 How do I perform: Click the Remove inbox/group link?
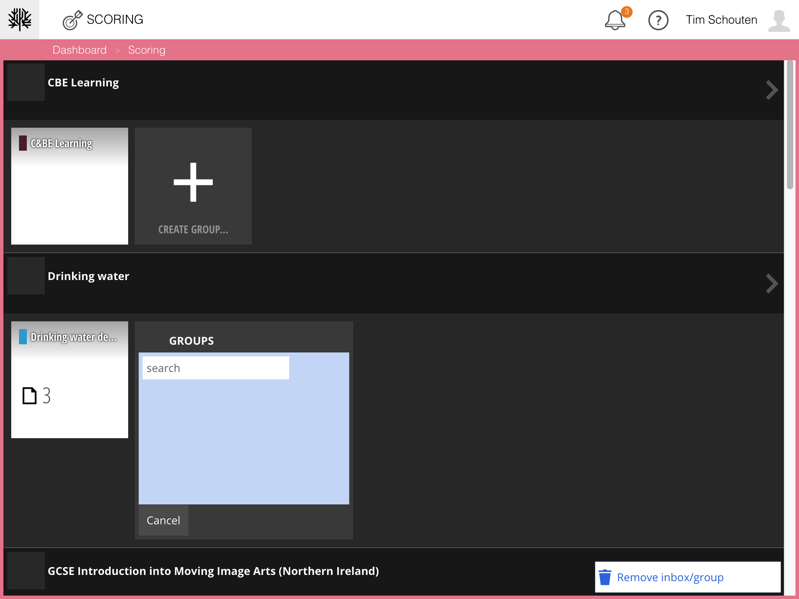pos(670,577)
